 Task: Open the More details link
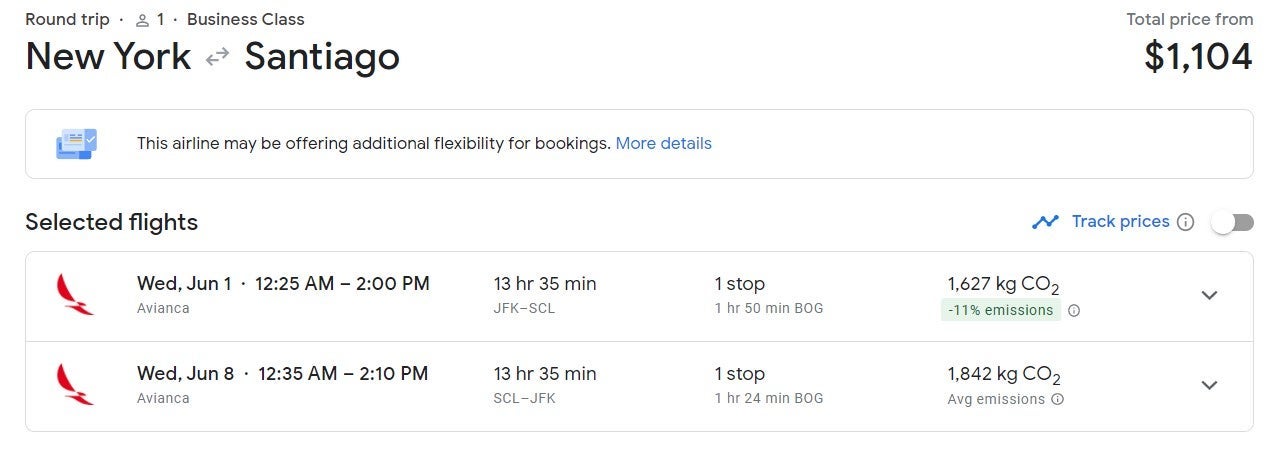[663, 143]
